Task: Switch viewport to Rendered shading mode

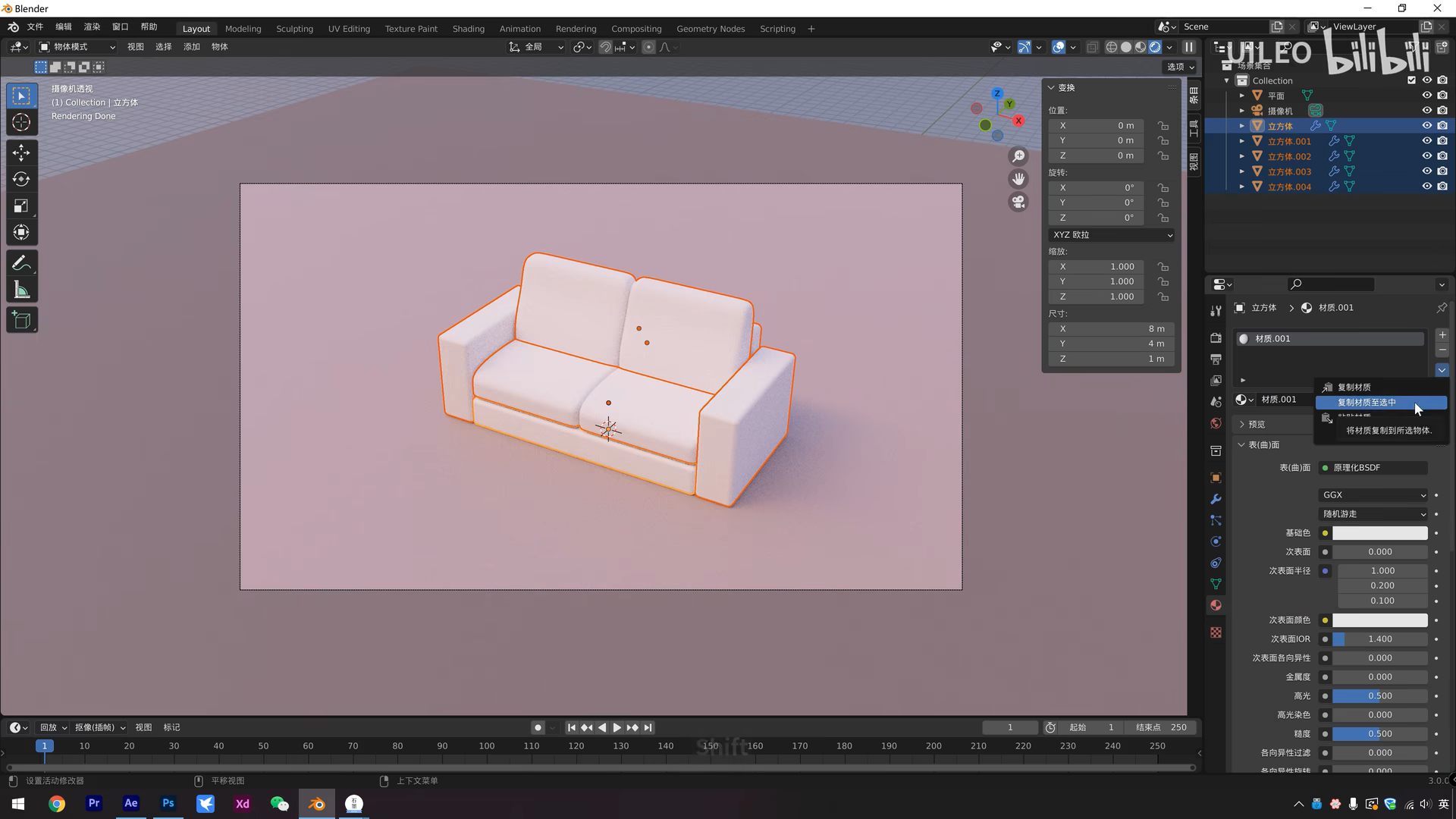Action: 1153,46
